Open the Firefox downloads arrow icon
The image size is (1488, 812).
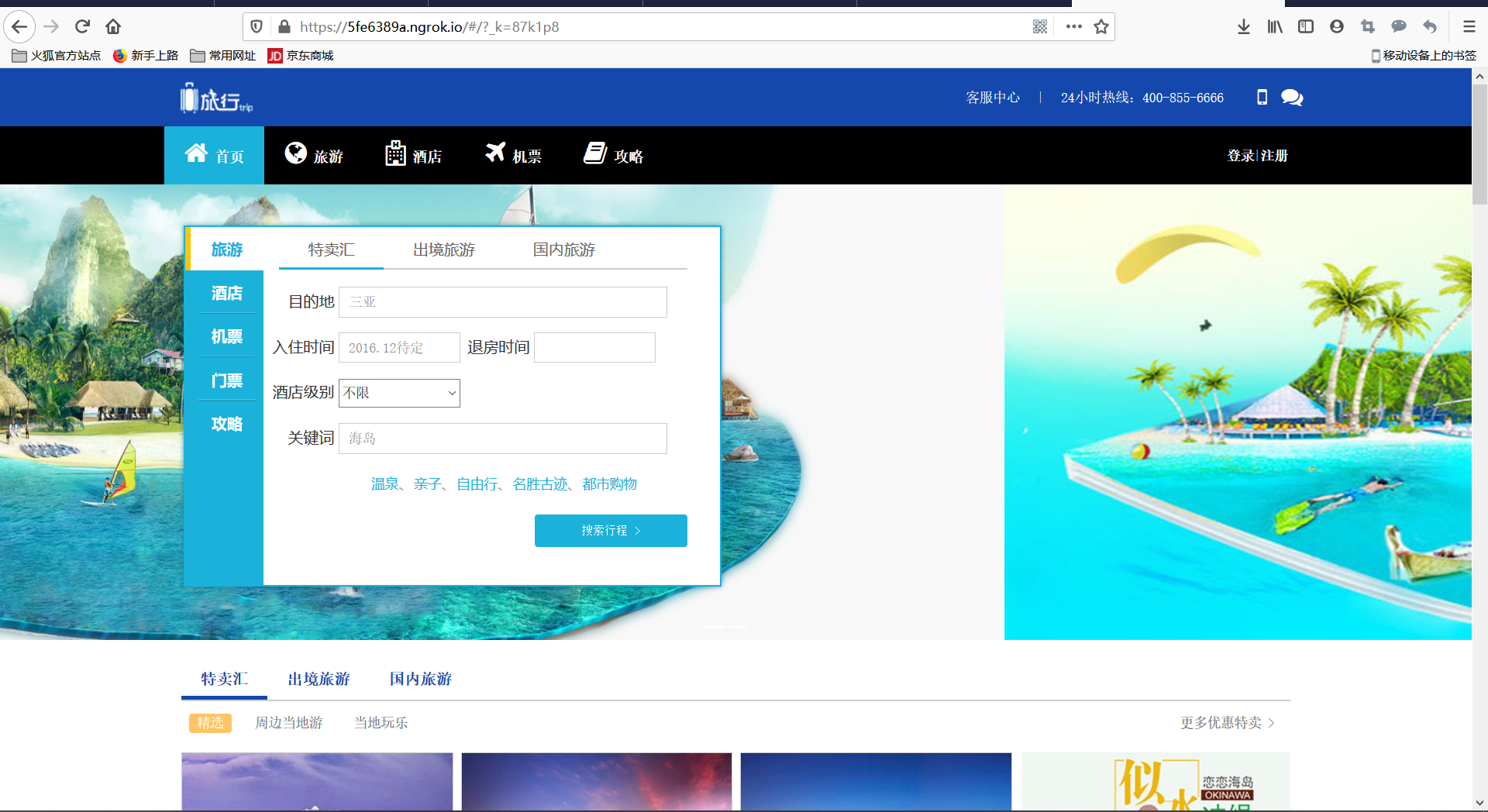coord(1244,26)
